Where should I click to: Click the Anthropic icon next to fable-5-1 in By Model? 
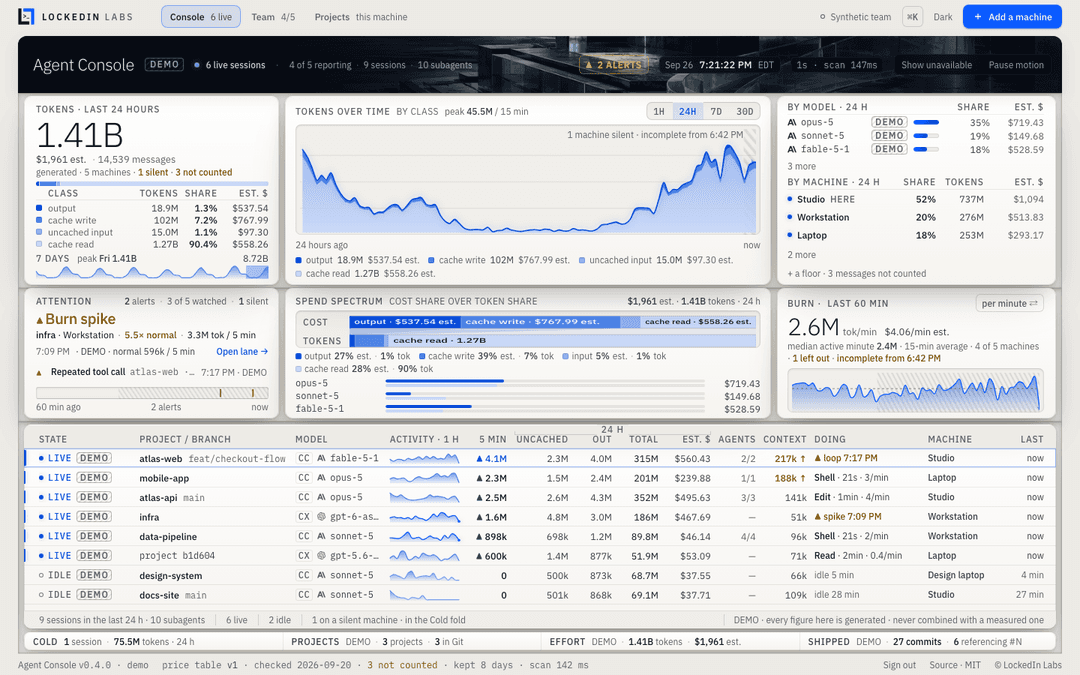pyautogui.click(x=791, y=149)
